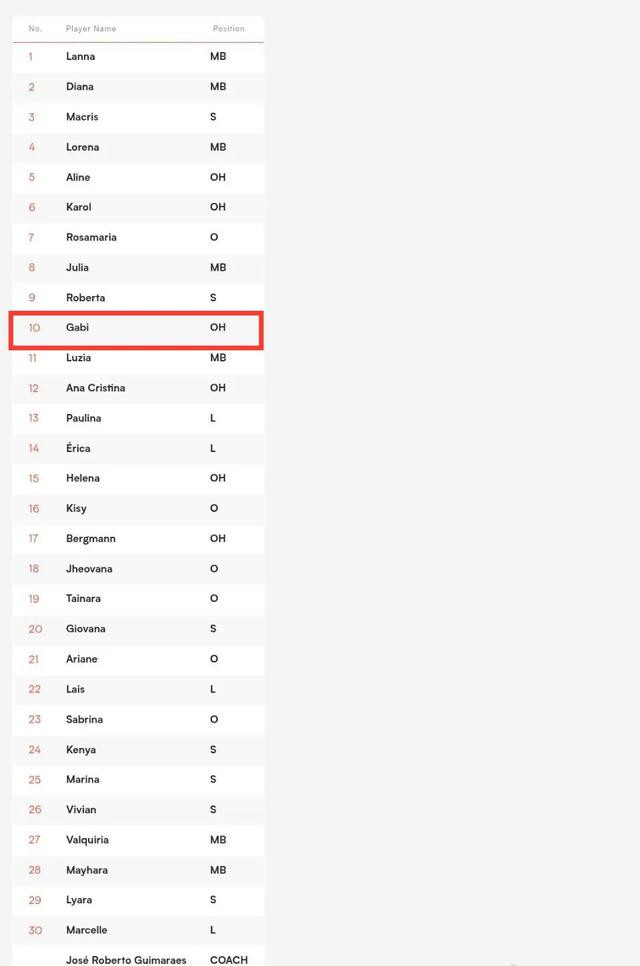This screenshot has height=966, width=640.
Task: Click the No. column header
Action: pyautogui.click(x=34, y=28)
